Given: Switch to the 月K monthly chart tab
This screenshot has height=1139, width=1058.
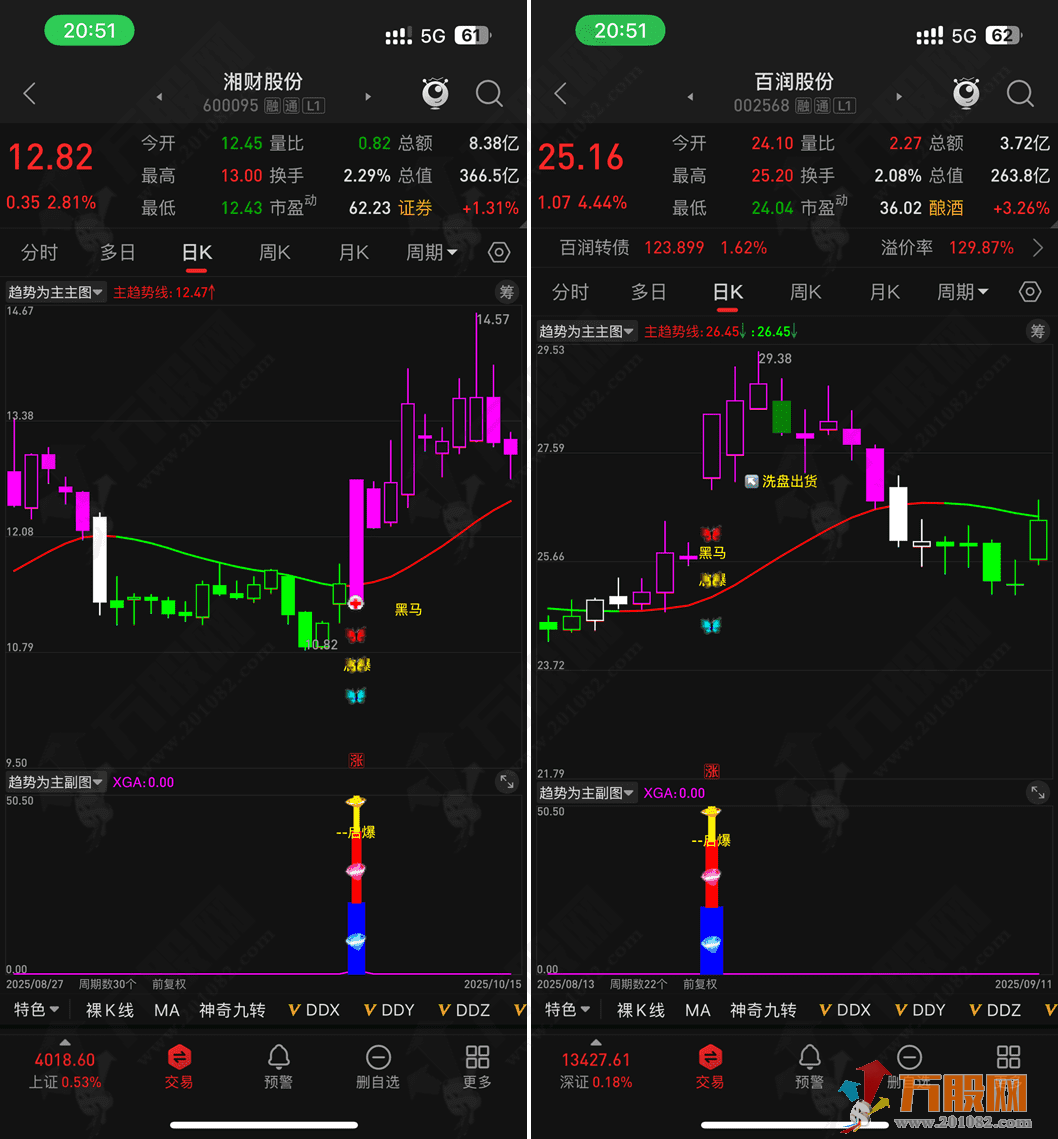Looking at the screenshot, I should (x=352, y=253).
